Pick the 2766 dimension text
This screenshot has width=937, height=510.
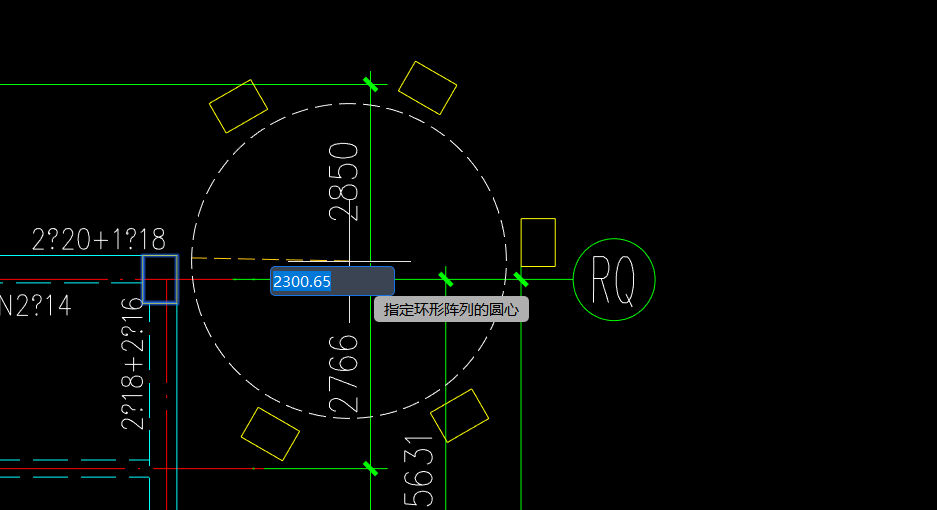tap(343, 375)
